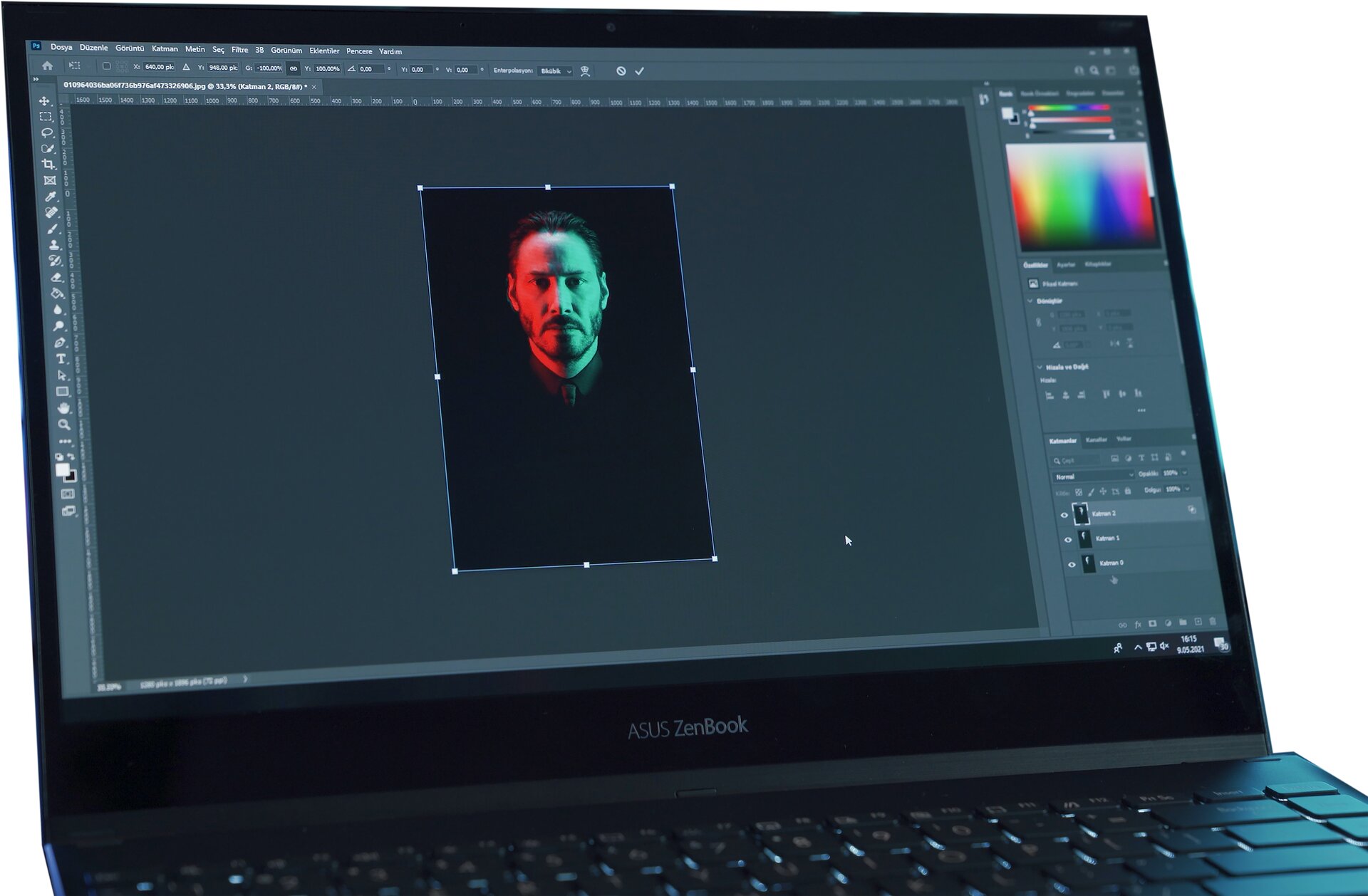Select the Horizontal Type tool

[x=61, y=357]
